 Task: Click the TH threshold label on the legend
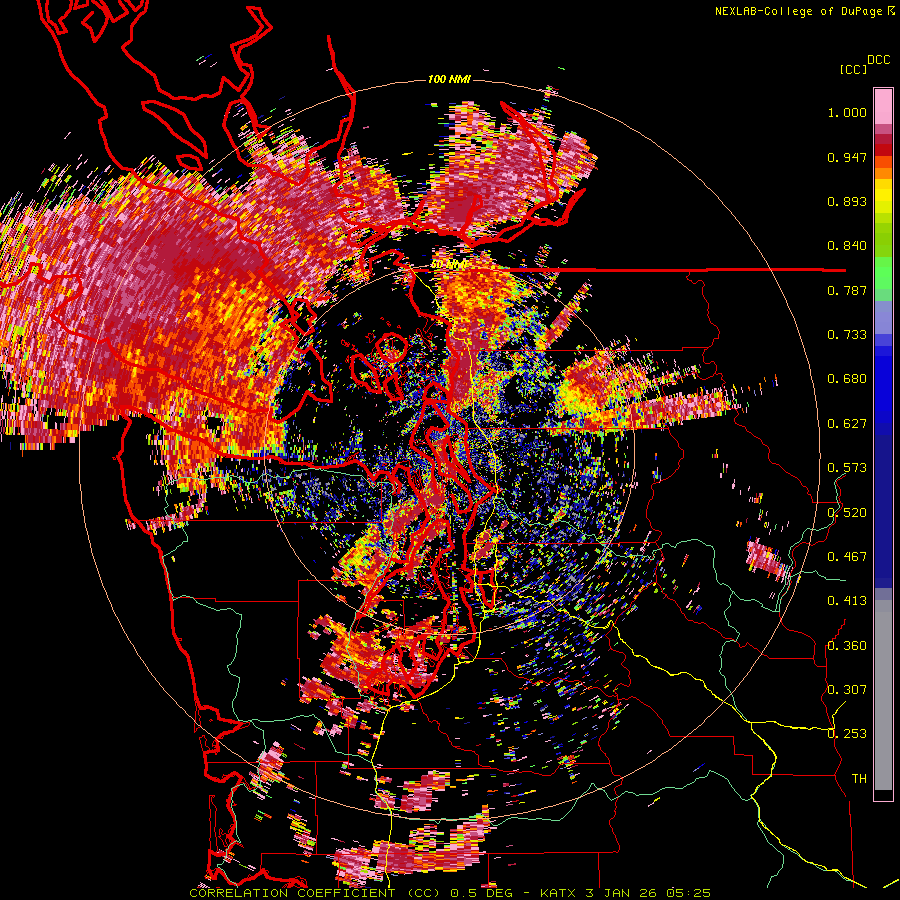coord(859,778)
